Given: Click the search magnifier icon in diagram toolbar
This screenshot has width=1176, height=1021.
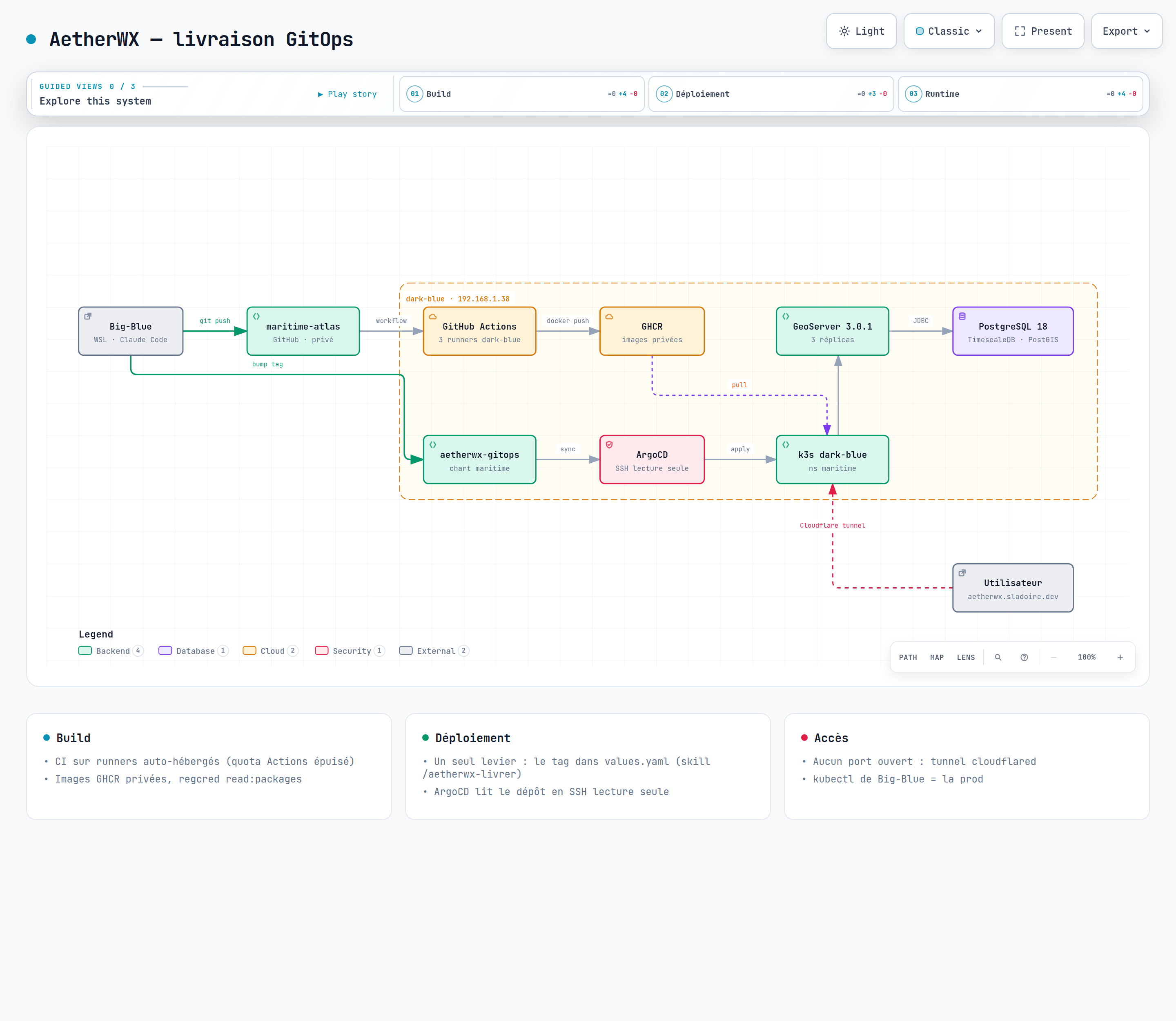Looking at the screenshot, I should (998, 657).
